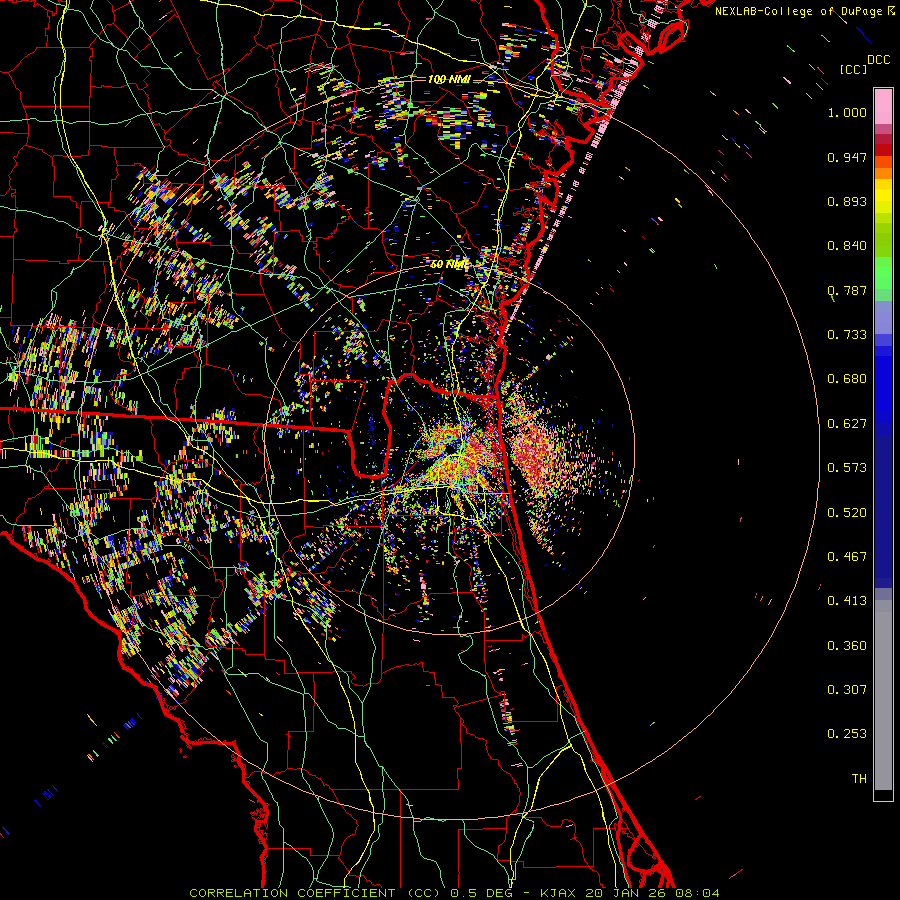Screen dimensions: 900x900
Task: Pick the lavender color bar segment near 0.733
Action: tap(883, 317)
